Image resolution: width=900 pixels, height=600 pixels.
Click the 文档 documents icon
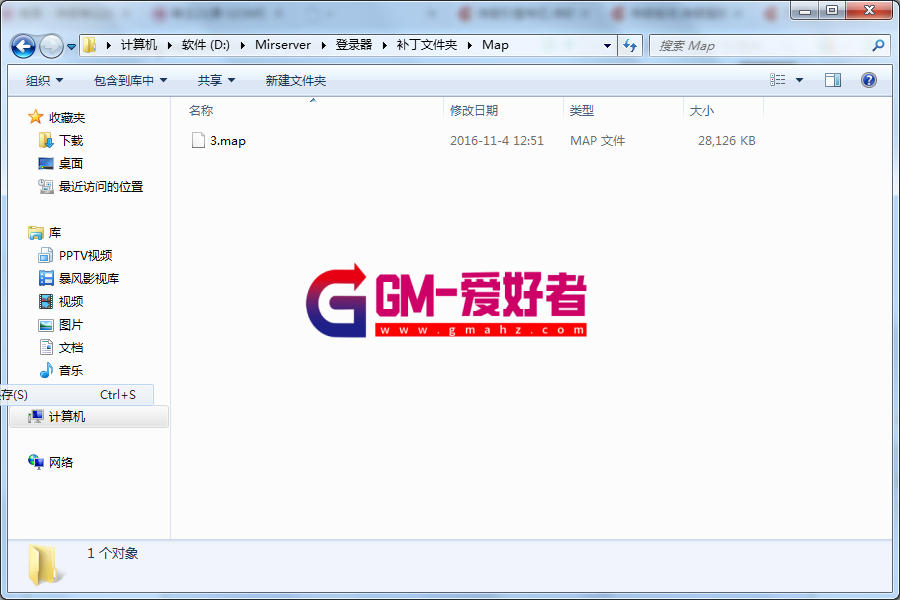pyautogui.click(x=46, y=347)
